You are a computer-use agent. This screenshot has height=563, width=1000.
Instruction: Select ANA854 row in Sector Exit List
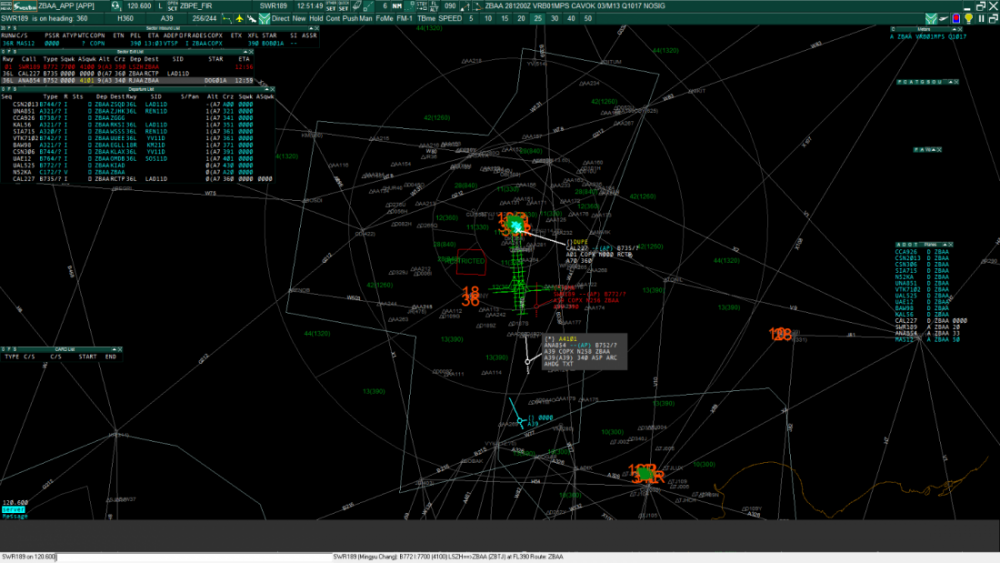(127, 80)
